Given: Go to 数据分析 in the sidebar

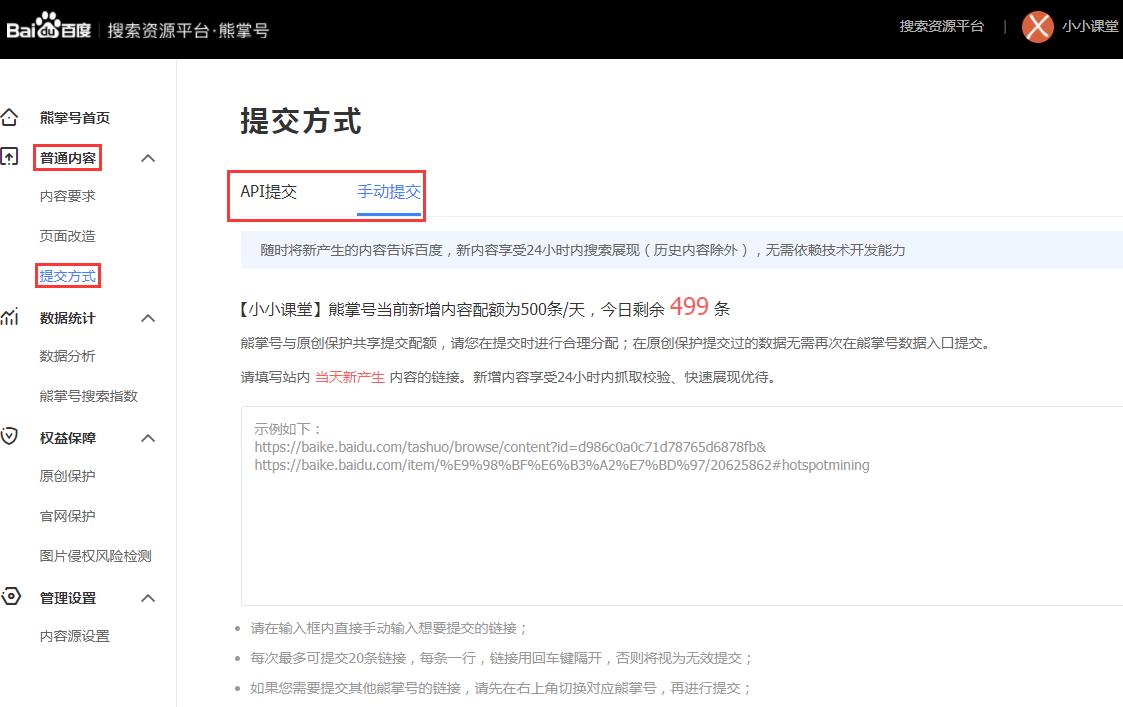Looking at the screenshot, I should [68, 356].
